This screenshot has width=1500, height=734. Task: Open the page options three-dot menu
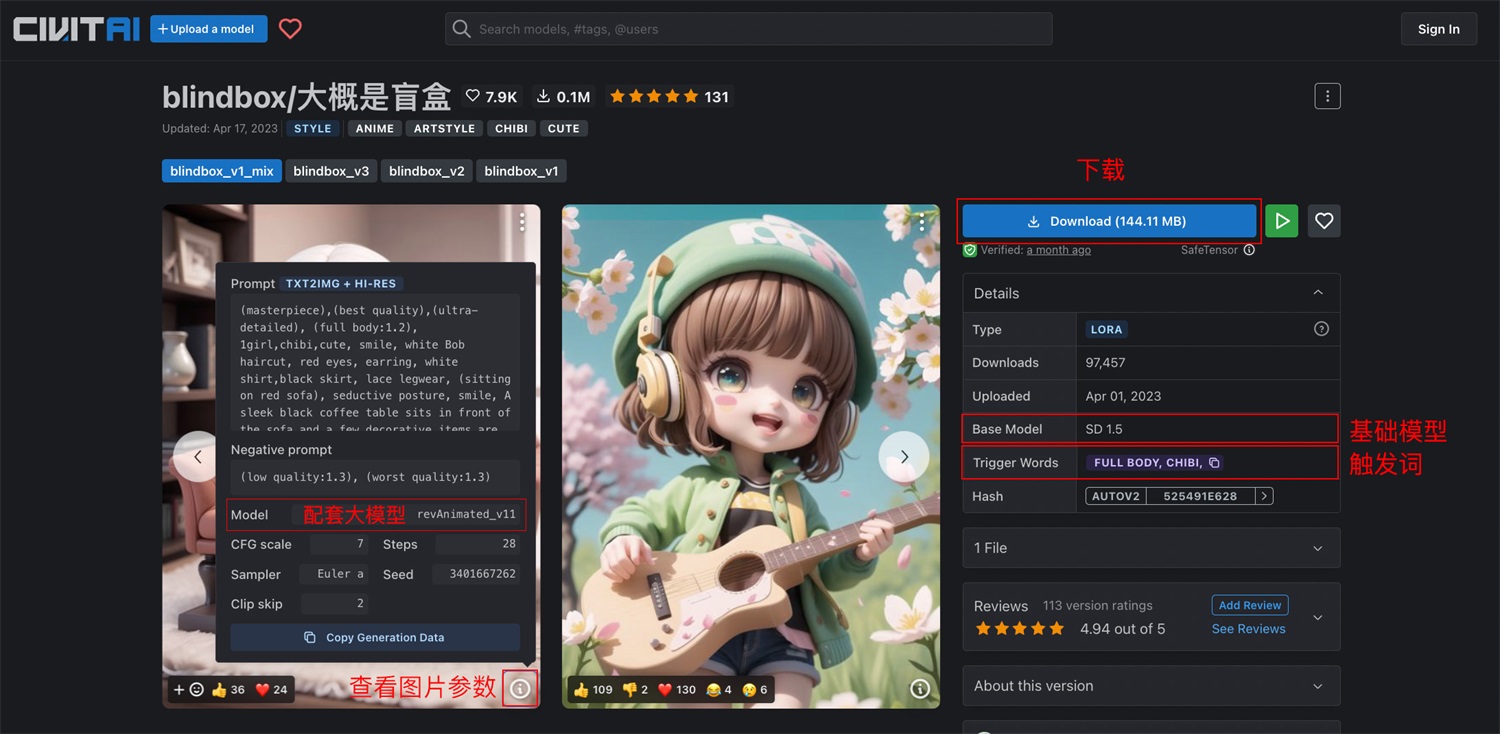pos(1327,95)
